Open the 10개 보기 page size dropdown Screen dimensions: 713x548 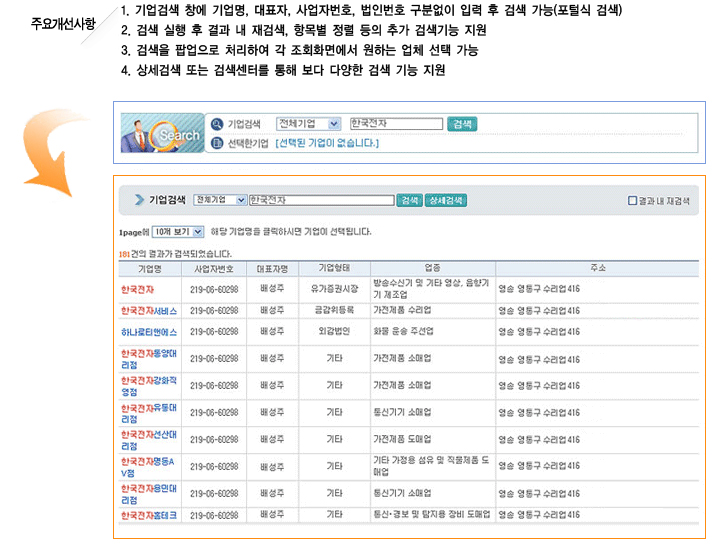click(x=178, y=232)
